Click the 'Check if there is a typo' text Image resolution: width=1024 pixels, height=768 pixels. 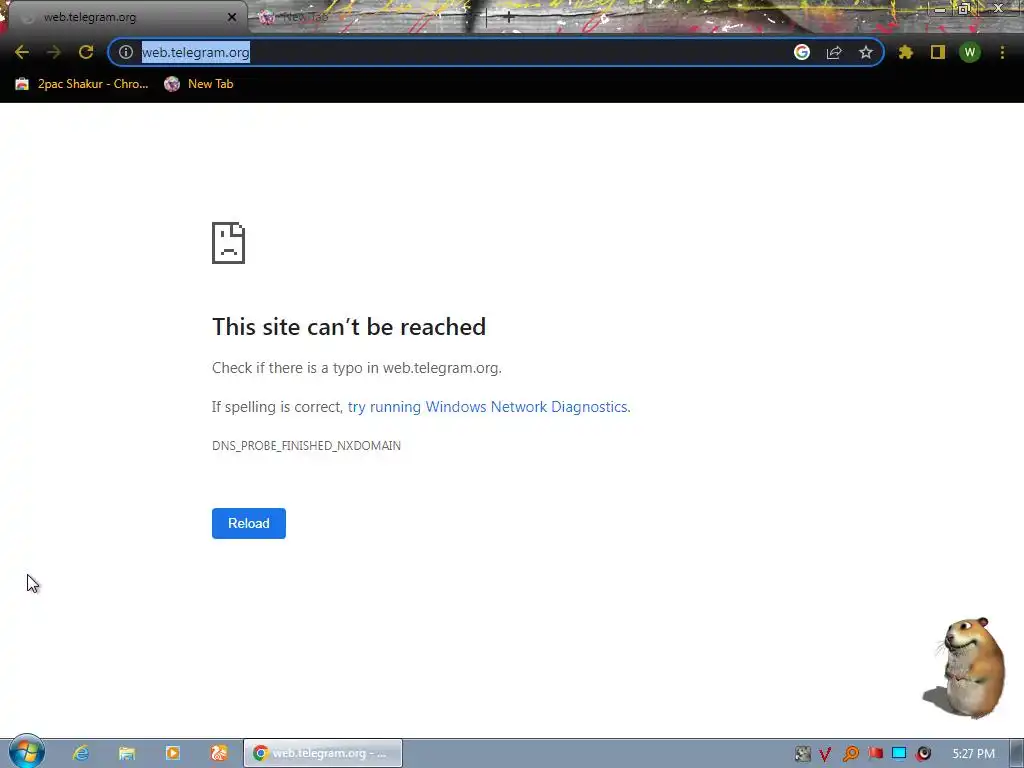[357, 368]
